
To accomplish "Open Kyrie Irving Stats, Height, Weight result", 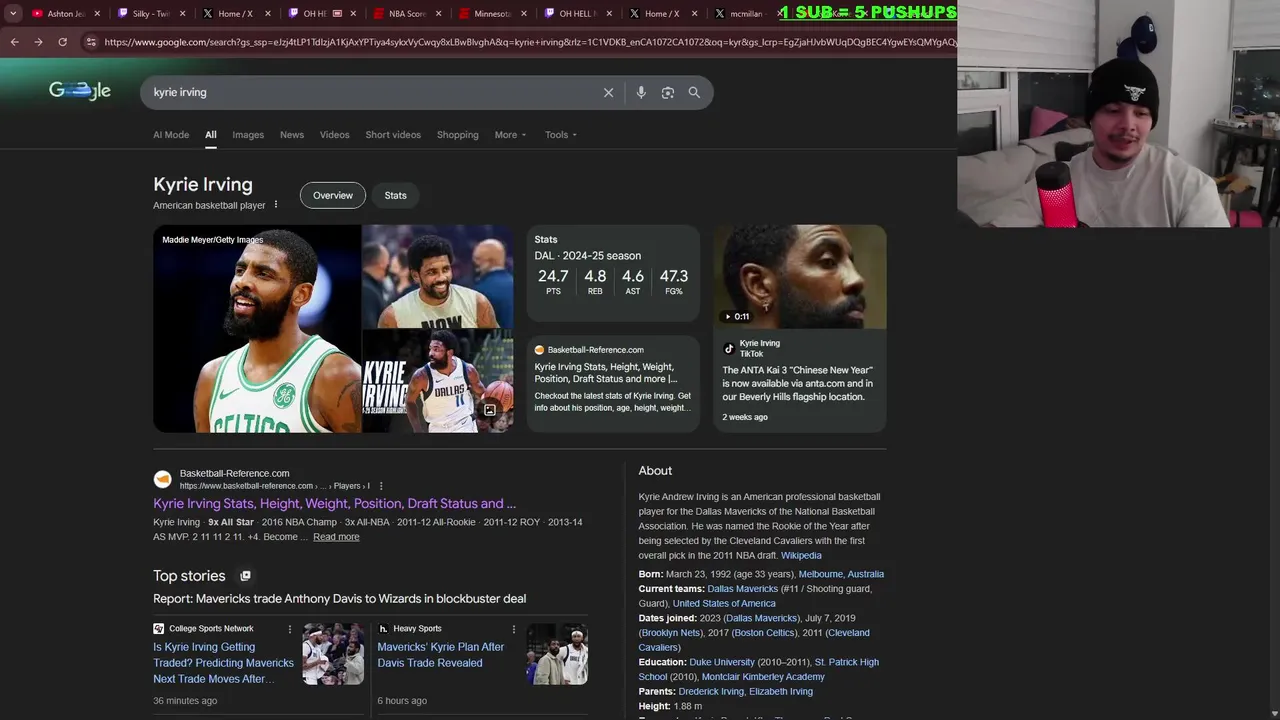I will [335, 503].
